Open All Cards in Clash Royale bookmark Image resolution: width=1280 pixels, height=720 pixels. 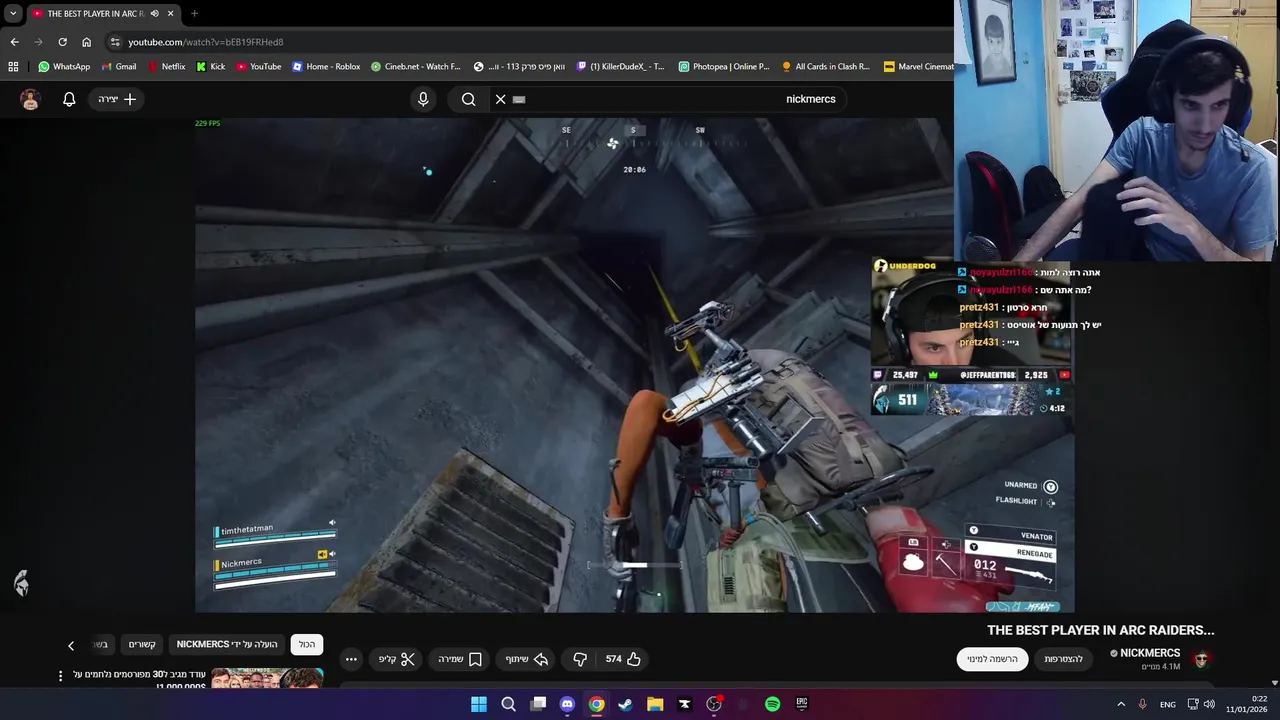(x=826, y=67)
